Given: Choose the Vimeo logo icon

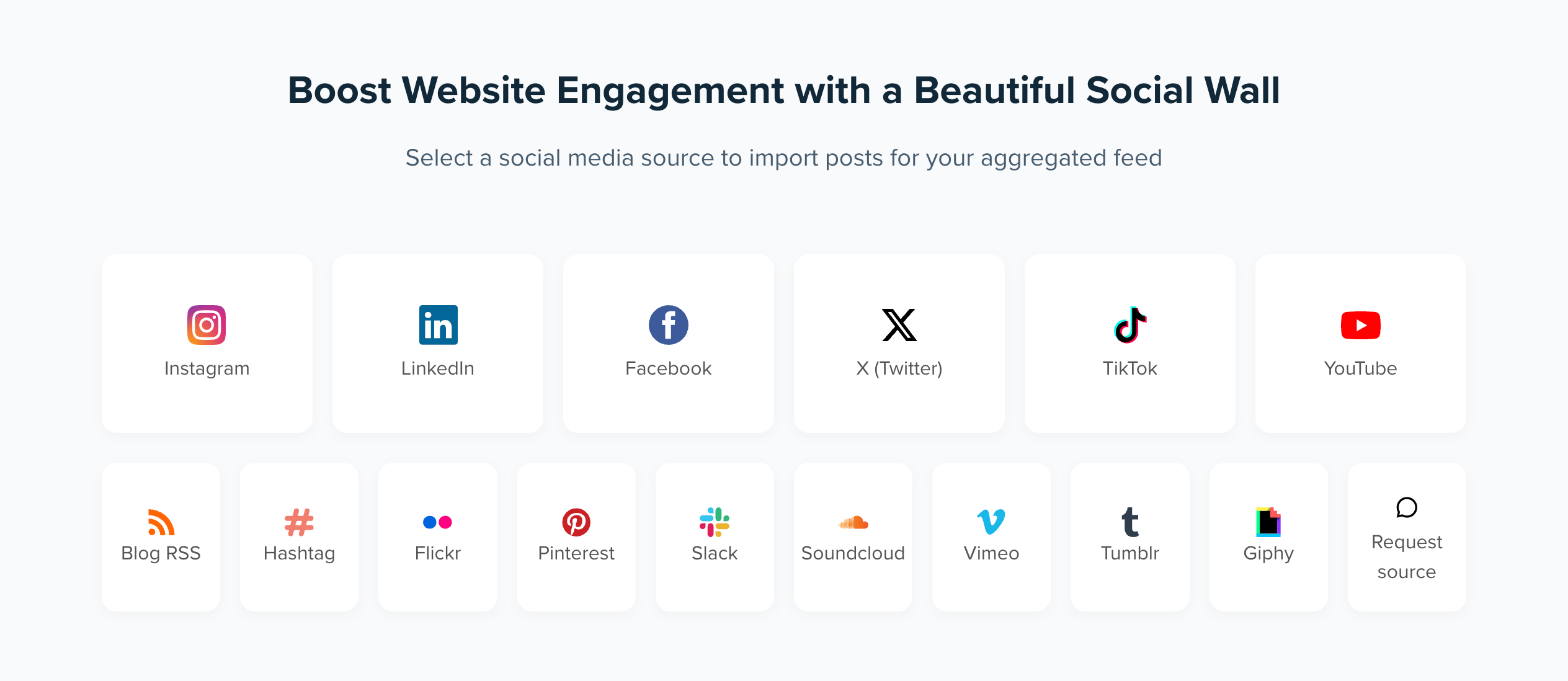Looking at the screenshot, I should 991,522.
